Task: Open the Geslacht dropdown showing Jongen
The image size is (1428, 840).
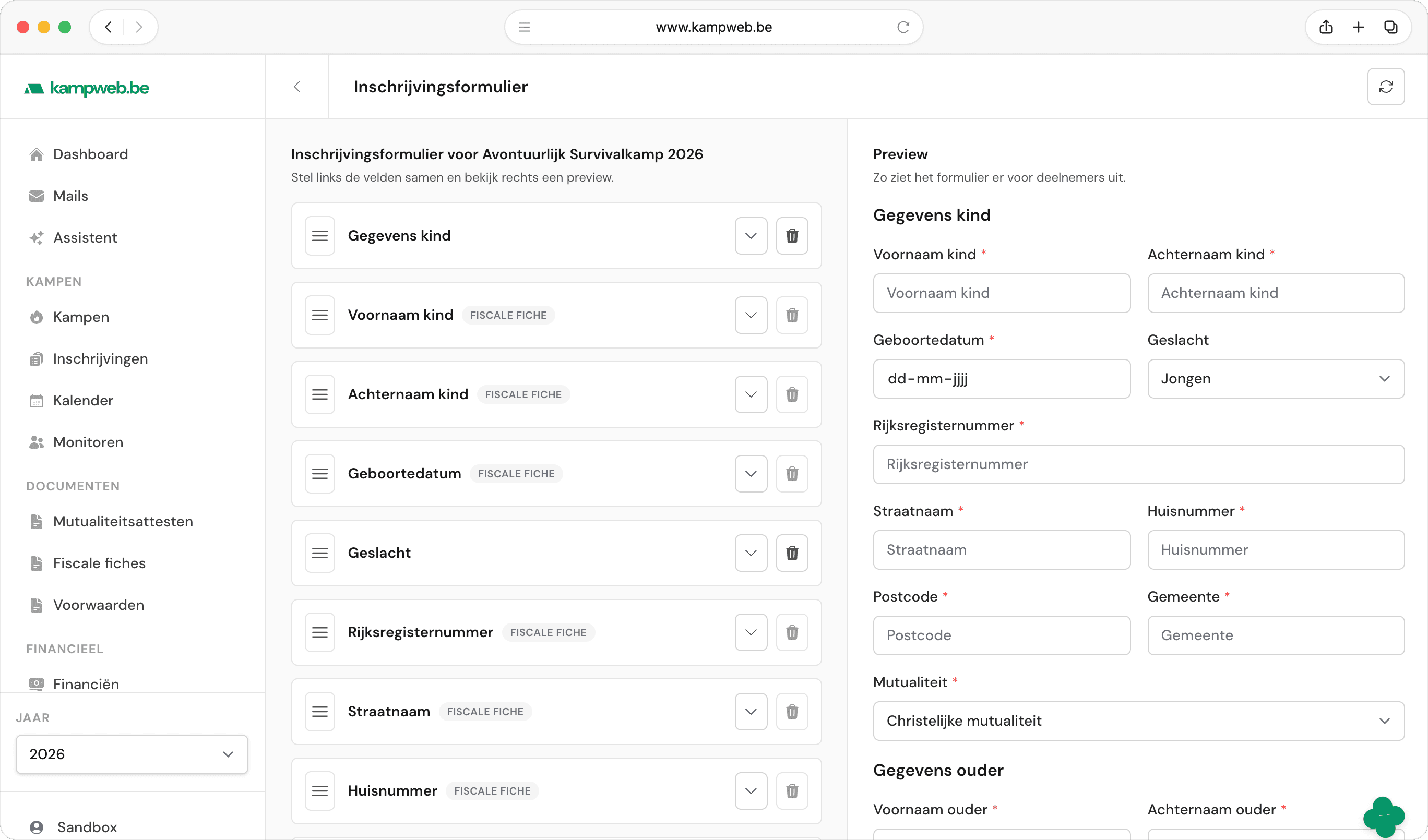Action: pyautogui.click(x=1276, y=378)
